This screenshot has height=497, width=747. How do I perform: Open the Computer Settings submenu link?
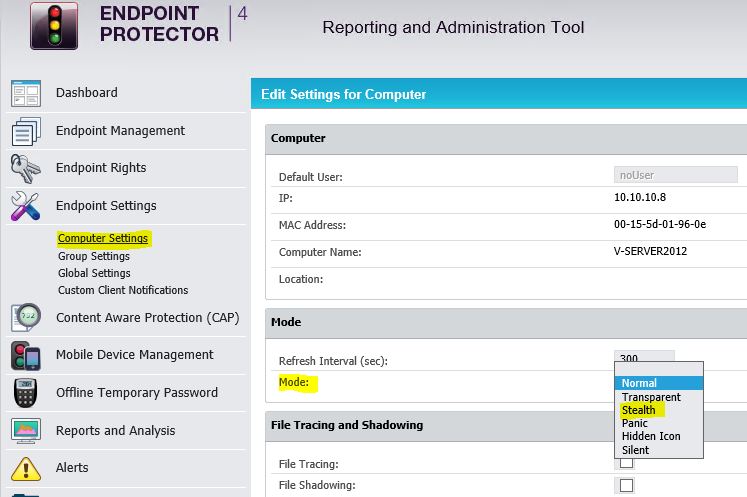[102, 238]
